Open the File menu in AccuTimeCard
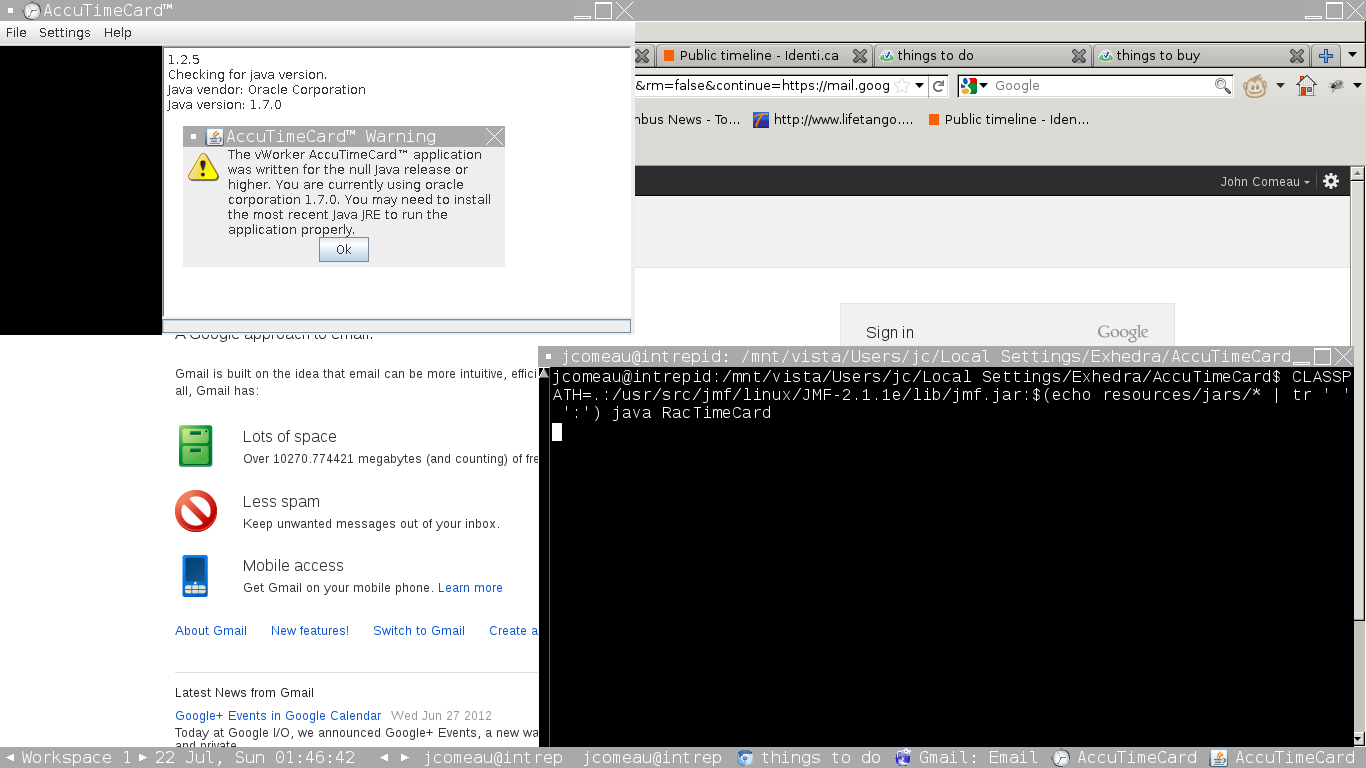This screenshot has height=768, width=1366. [16, 32]
